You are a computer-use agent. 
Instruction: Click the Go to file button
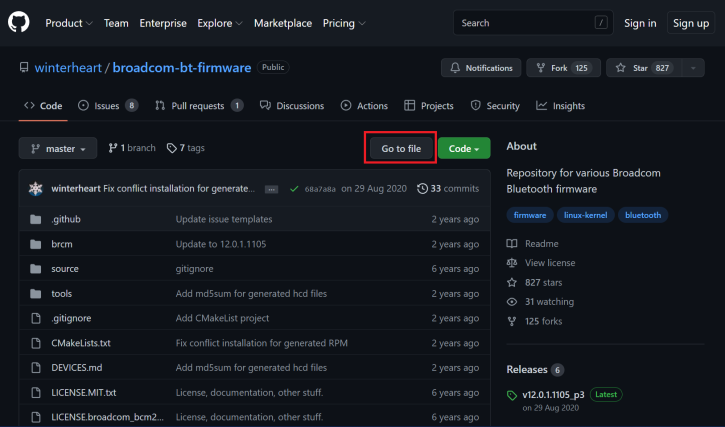(400, 148)
